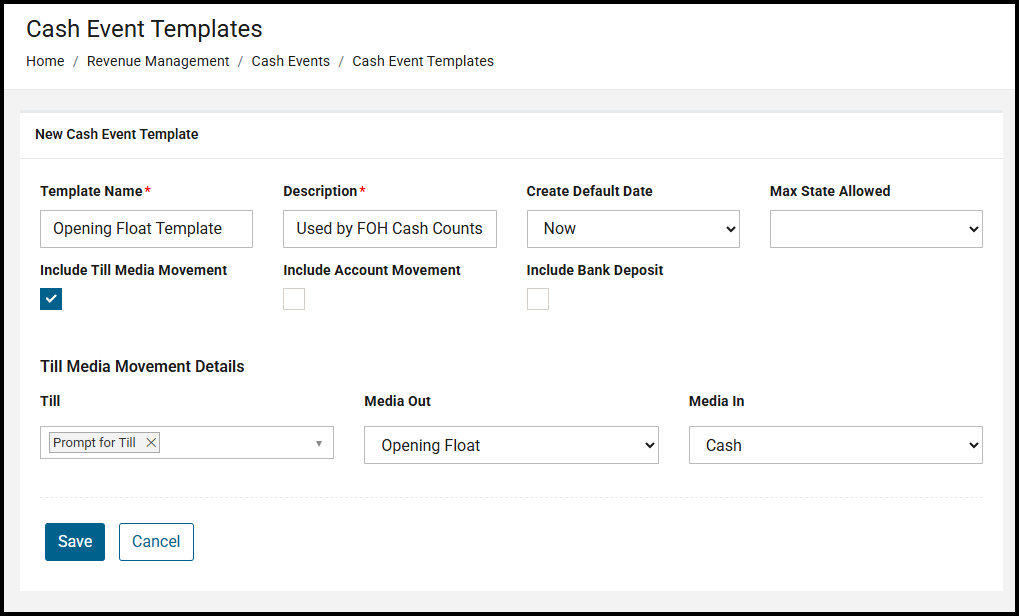The width and height of the screenshot is (1019, 616).
Task: Cancel the new template form
Action: [156, 542]
